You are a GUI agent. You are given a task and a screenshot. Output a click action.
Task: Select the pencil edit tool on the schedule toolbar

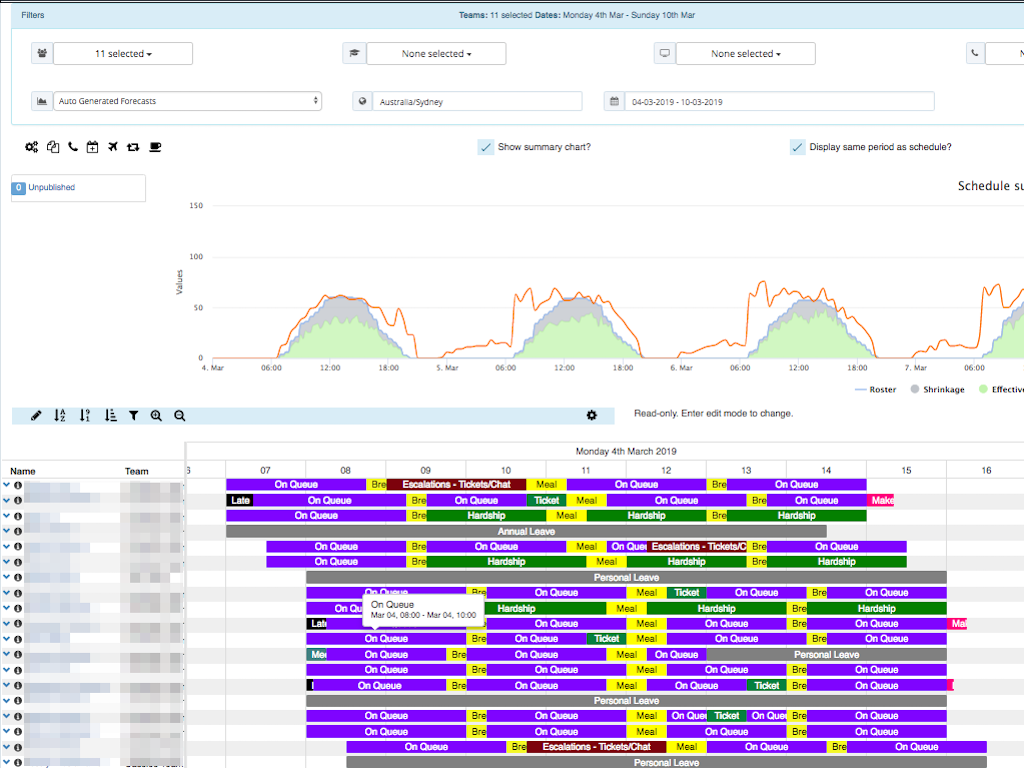[x=36, y=415]
